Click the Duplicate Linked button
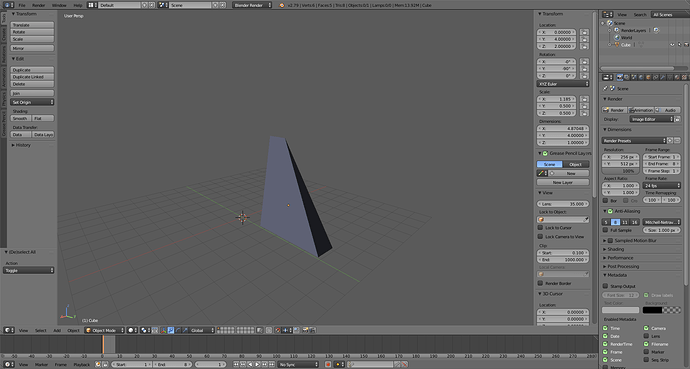 32,77
